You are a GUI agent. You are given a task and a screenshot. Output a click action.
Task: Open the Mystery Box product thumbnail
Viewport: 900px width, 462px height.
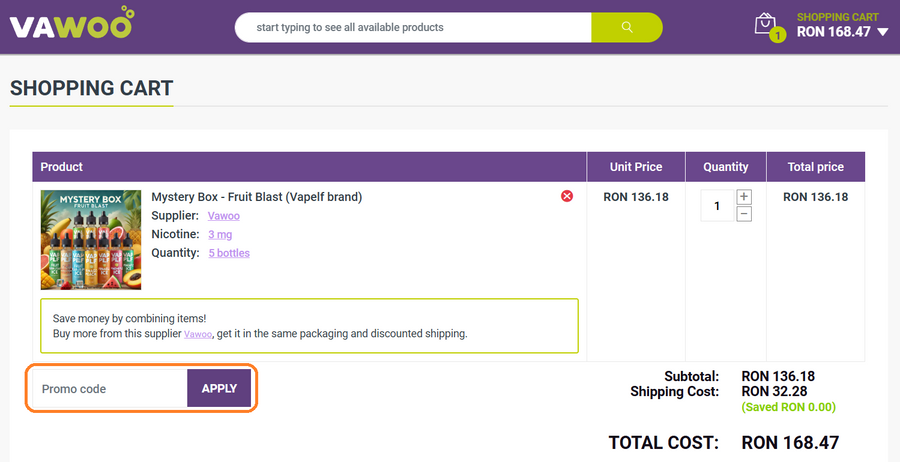click(x=91, y=240)
